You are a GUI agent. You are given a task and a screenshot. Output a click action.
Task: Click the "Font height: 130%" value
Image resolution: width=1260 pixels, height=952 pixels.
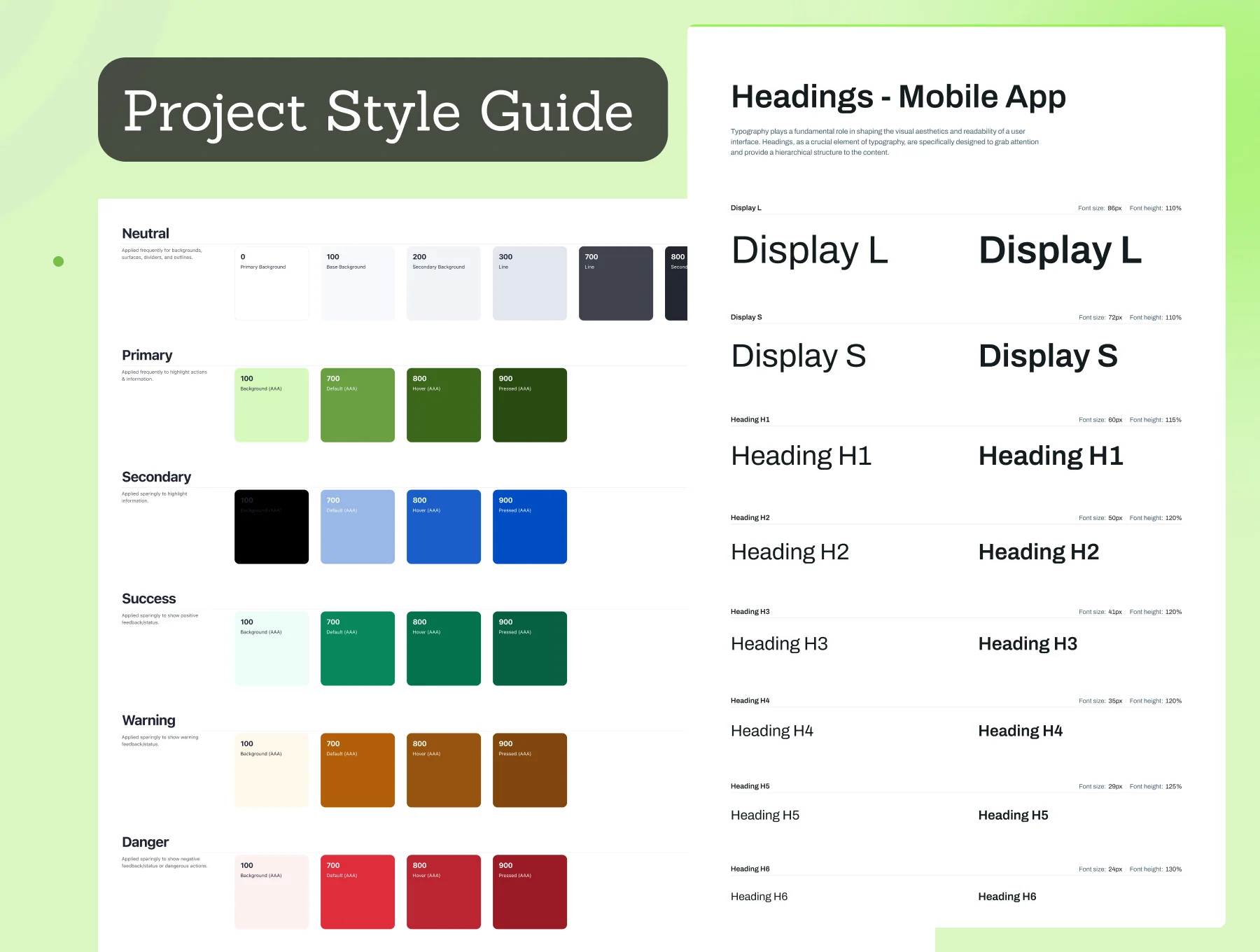pyautogui.click(x=1156, y=869)
